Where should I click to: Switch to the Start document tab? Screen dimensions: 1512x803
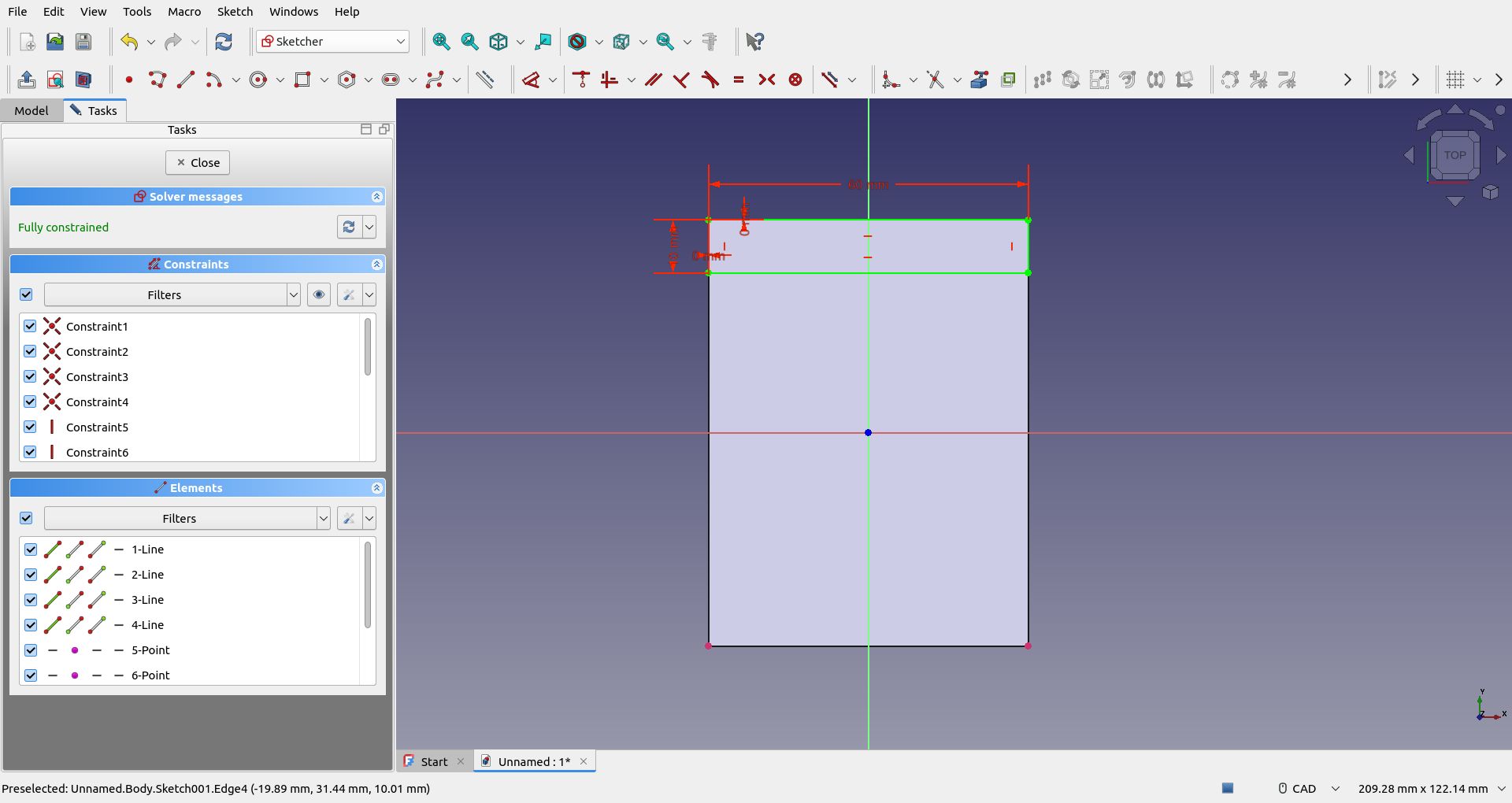[434, 761]
